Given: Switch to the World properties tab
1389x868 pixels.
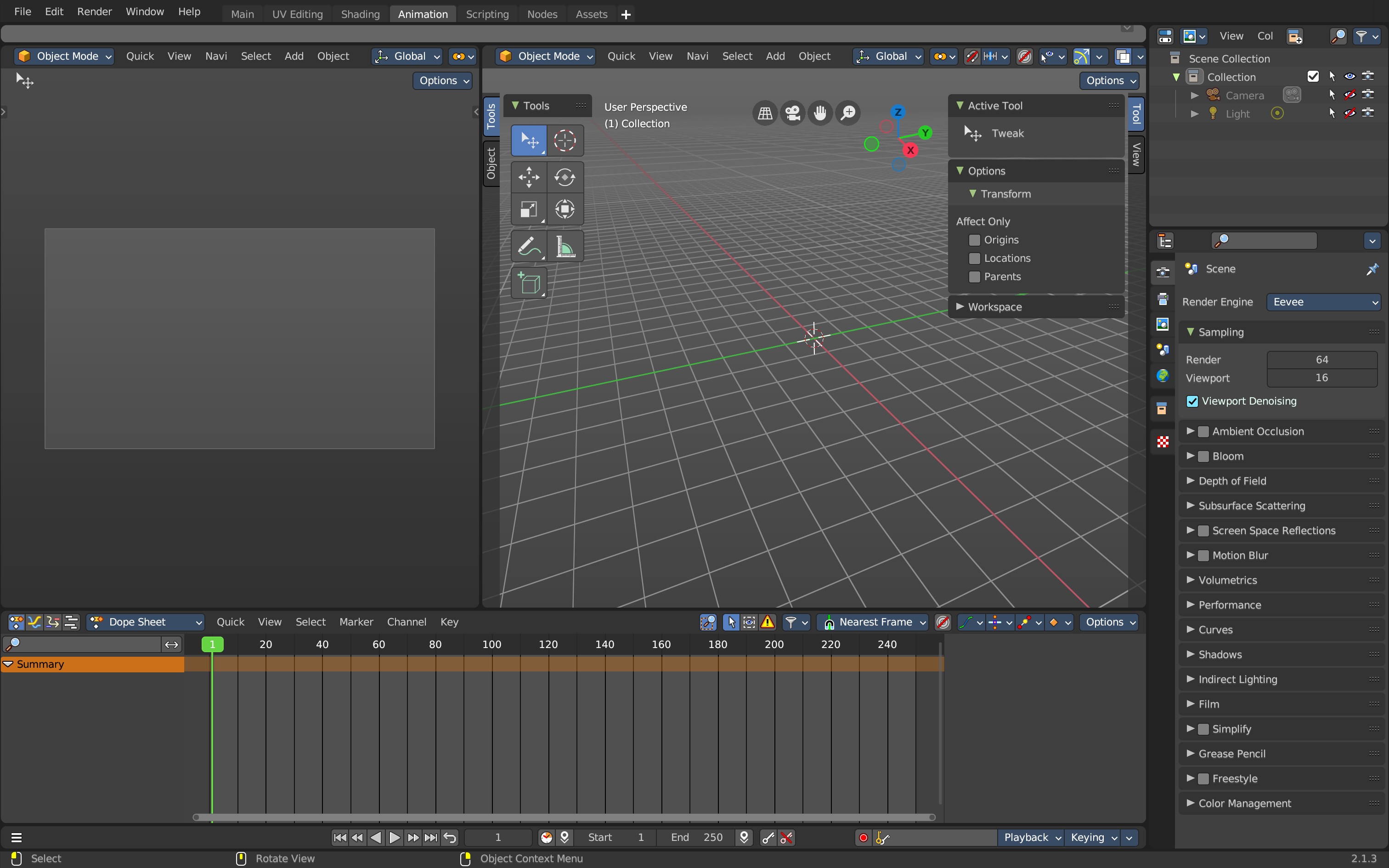Looking at the screenshot, I should [x=1163, y=375].
